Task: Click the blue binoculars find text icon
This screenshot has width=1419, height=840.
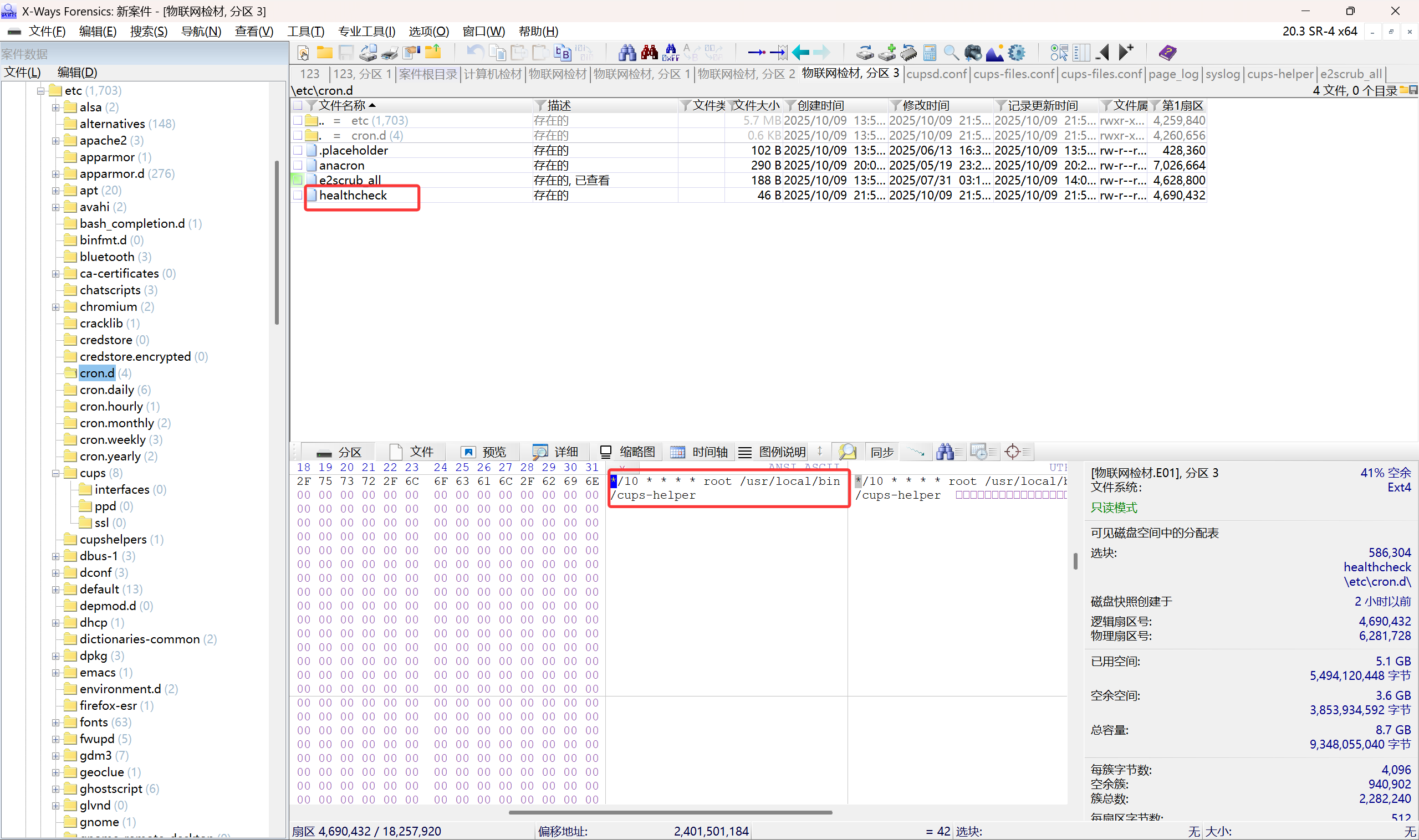Action: coord(627,53)
